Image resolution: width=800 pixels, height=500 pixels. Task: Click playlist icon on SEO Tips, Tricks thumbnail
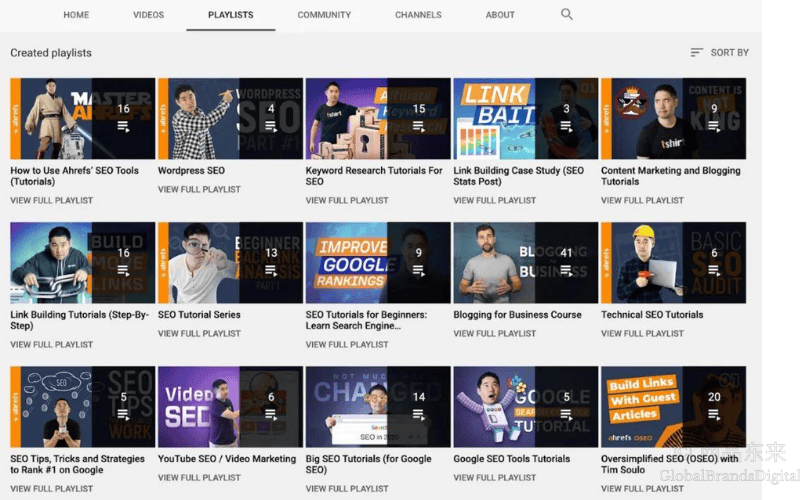click(x=123, y=415)
